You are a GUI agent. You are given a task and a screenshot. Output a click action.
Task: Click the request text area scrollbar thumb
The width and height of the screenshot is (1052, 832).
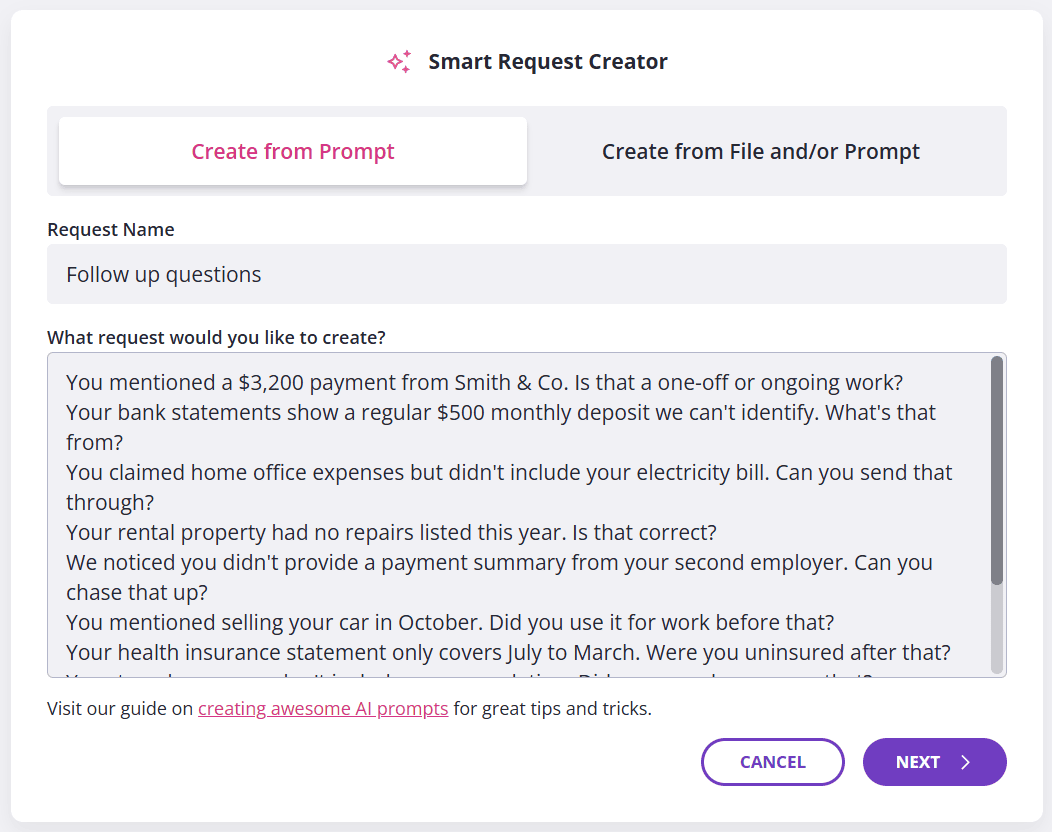pyautogui.click(x=996, y=470)
